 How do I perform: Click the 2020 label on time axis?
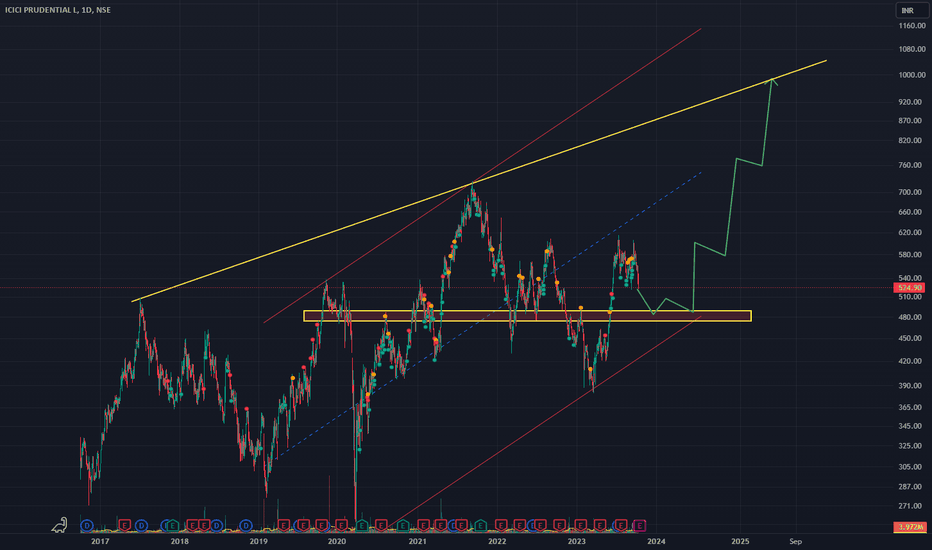coord(336,541)
